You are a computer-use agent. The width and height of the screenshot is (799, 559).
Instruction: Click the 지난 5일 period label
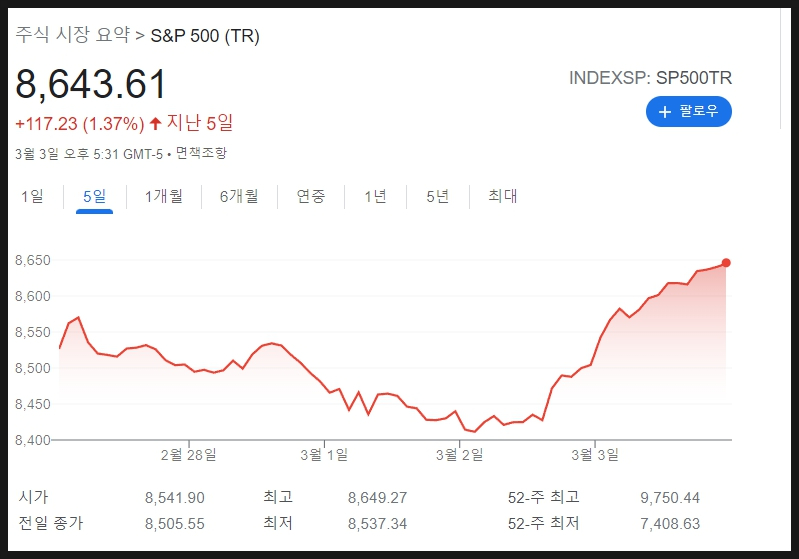200,123
